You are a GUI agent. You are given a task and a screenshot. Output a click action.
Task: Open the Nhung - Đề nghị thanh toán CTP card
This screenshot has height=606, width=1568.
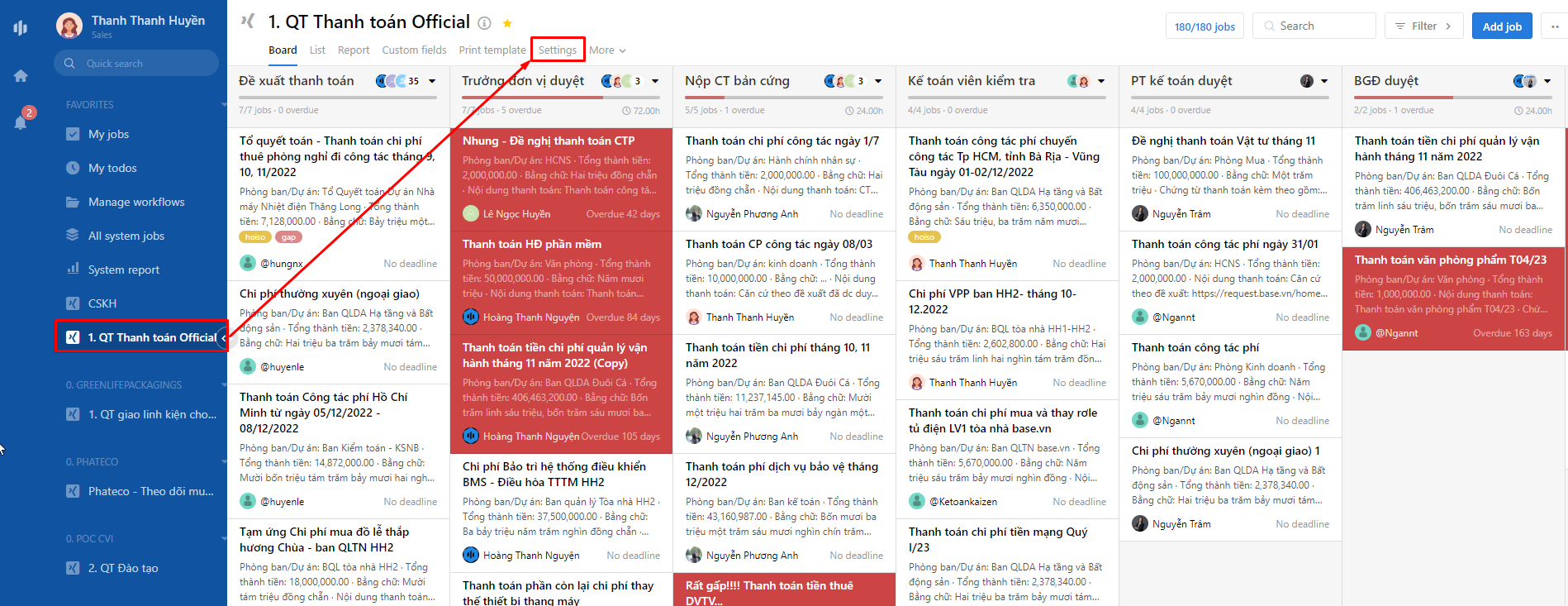coord(562,179)
